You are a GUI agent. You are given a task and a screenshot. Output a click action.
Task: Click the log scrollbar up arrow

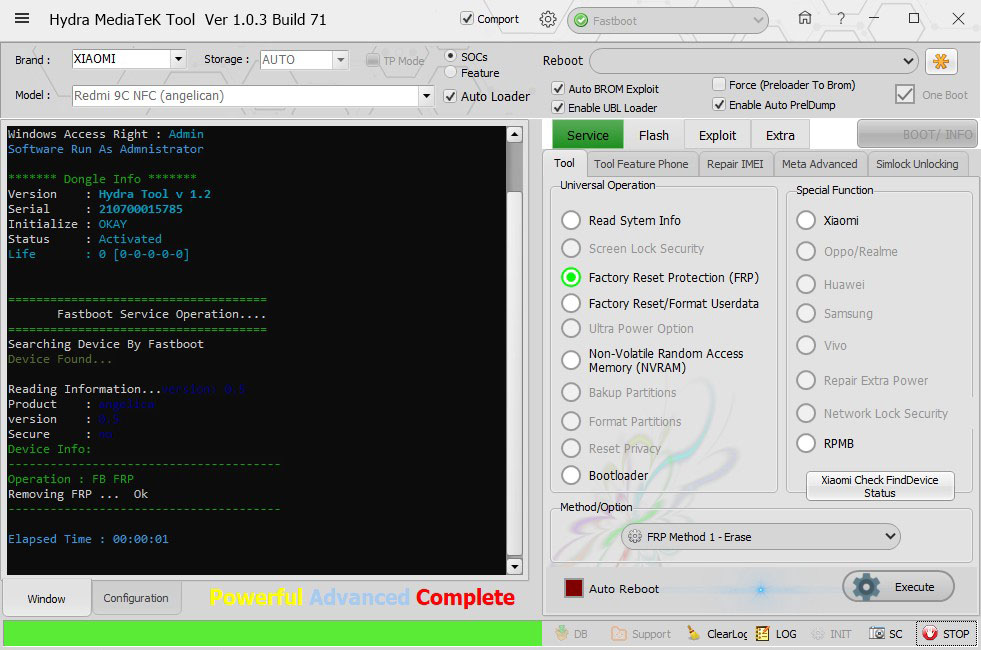point(514,134)
